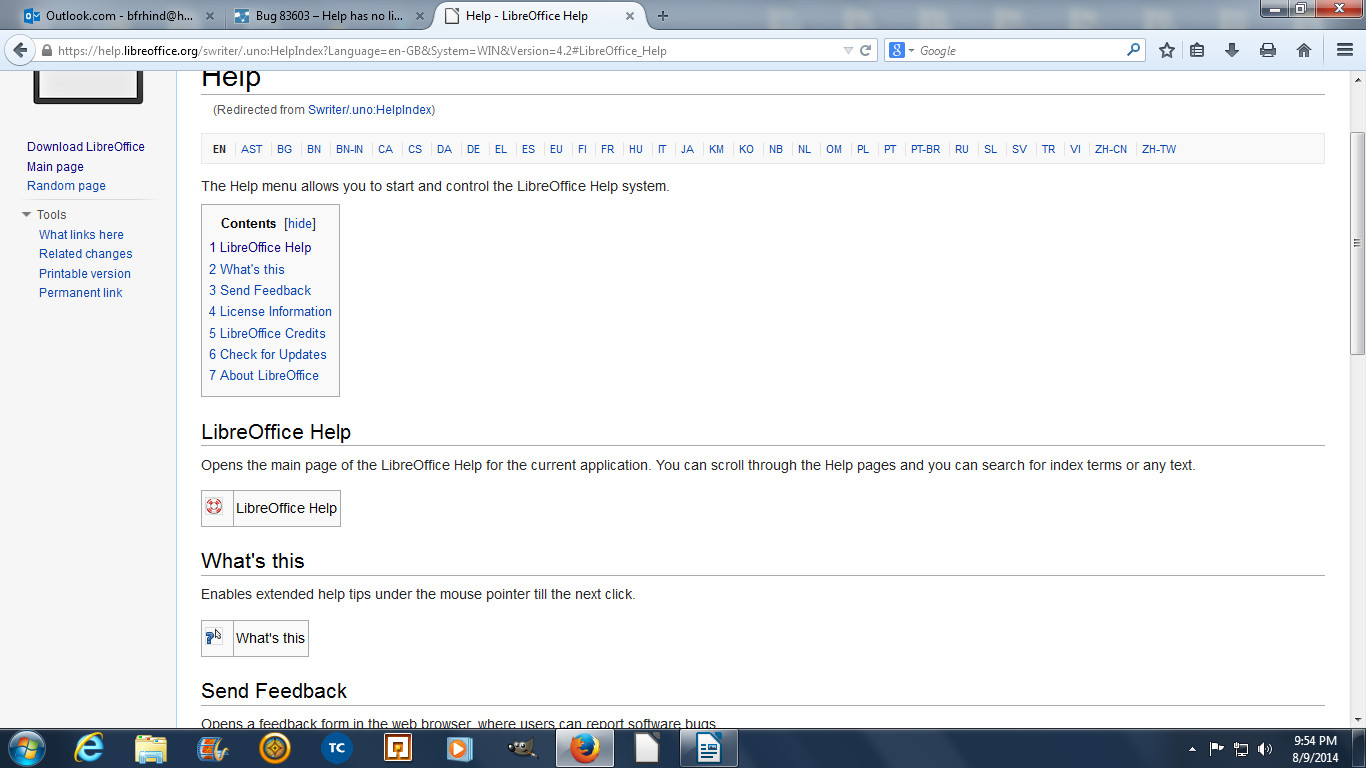Click the What's this pointer icon
Screen dimensions: 1366x768
pos(214,637)
